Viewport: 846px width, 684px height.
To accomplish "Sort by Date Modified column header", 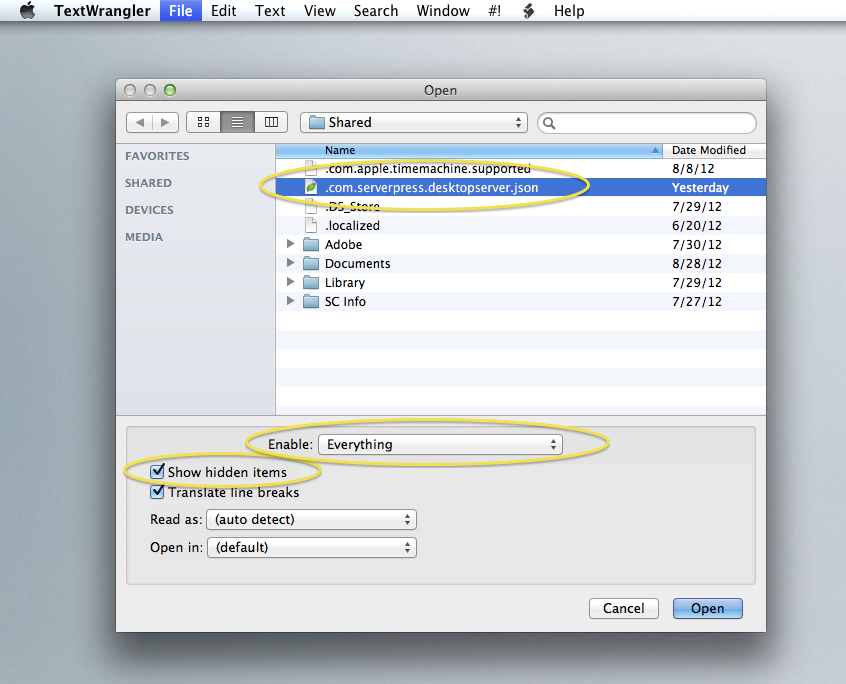I will [x=714, y=151].
